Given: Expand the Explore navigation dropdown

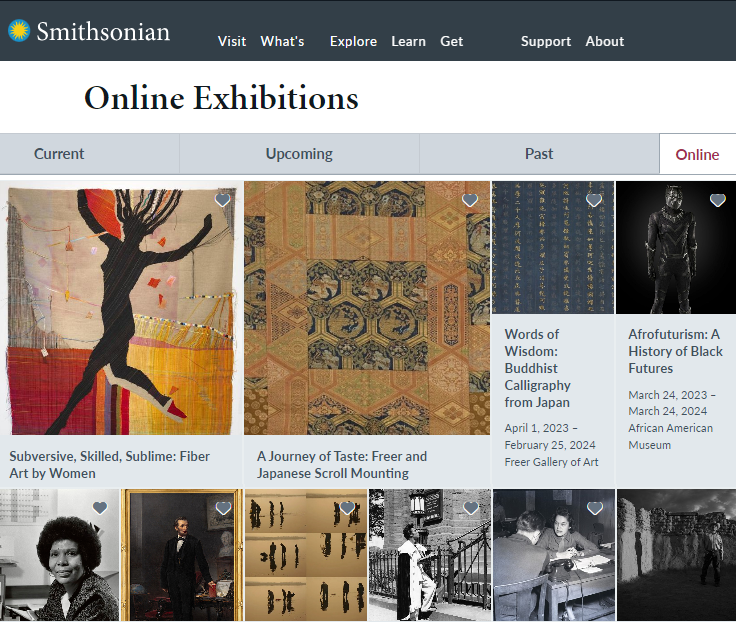Looking at the screenshot, I should click(353, 41).
